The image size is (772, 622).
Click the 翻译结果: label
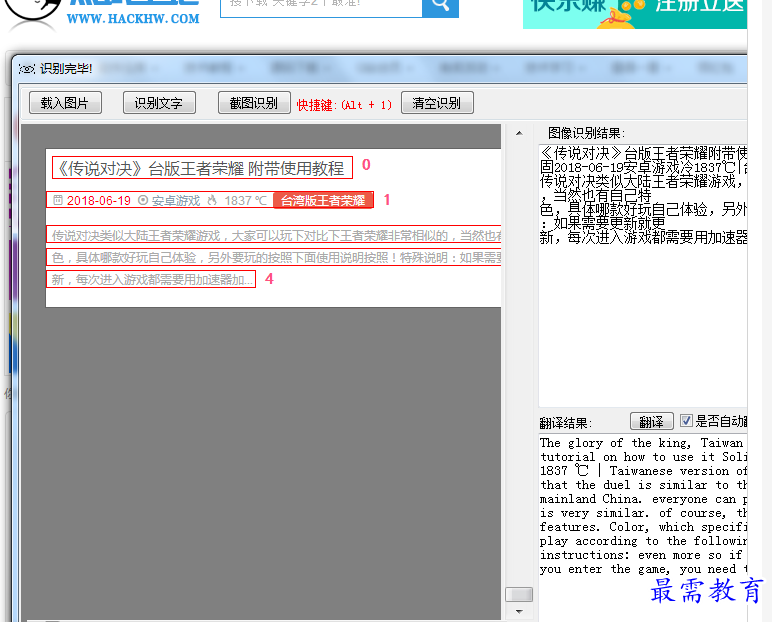566,423
